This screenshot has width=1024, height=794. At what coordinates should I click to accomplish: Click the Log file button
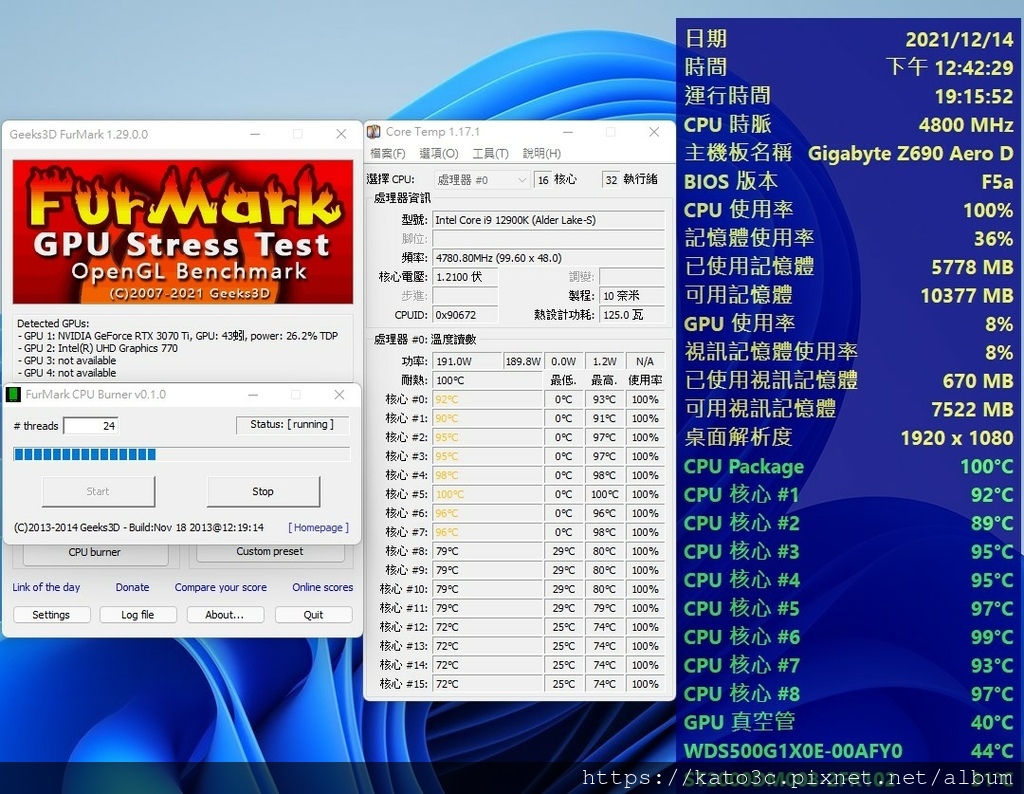(138, 614)
